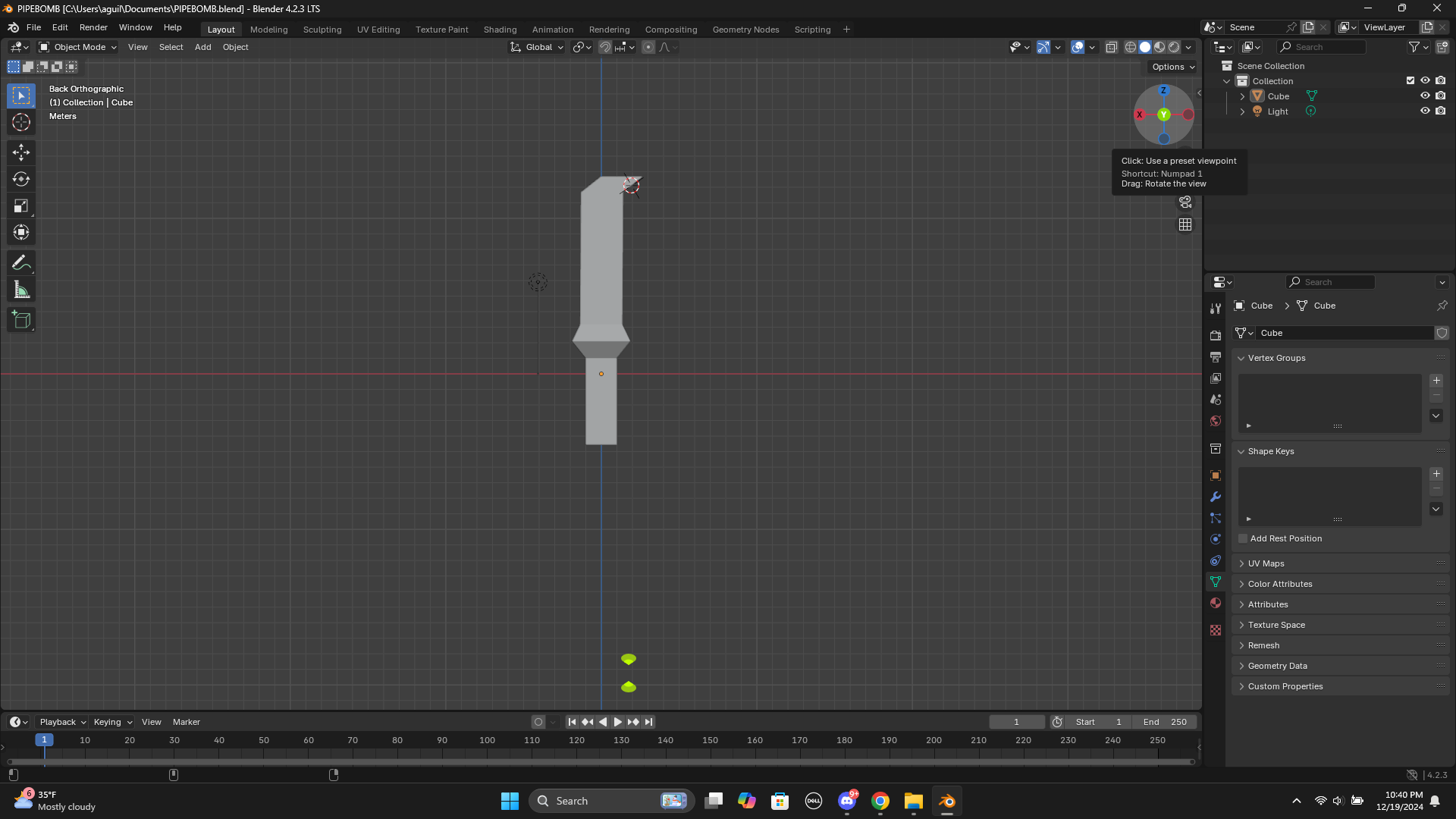Toggle X-Ray display in viewport header

coord(1112,47)
